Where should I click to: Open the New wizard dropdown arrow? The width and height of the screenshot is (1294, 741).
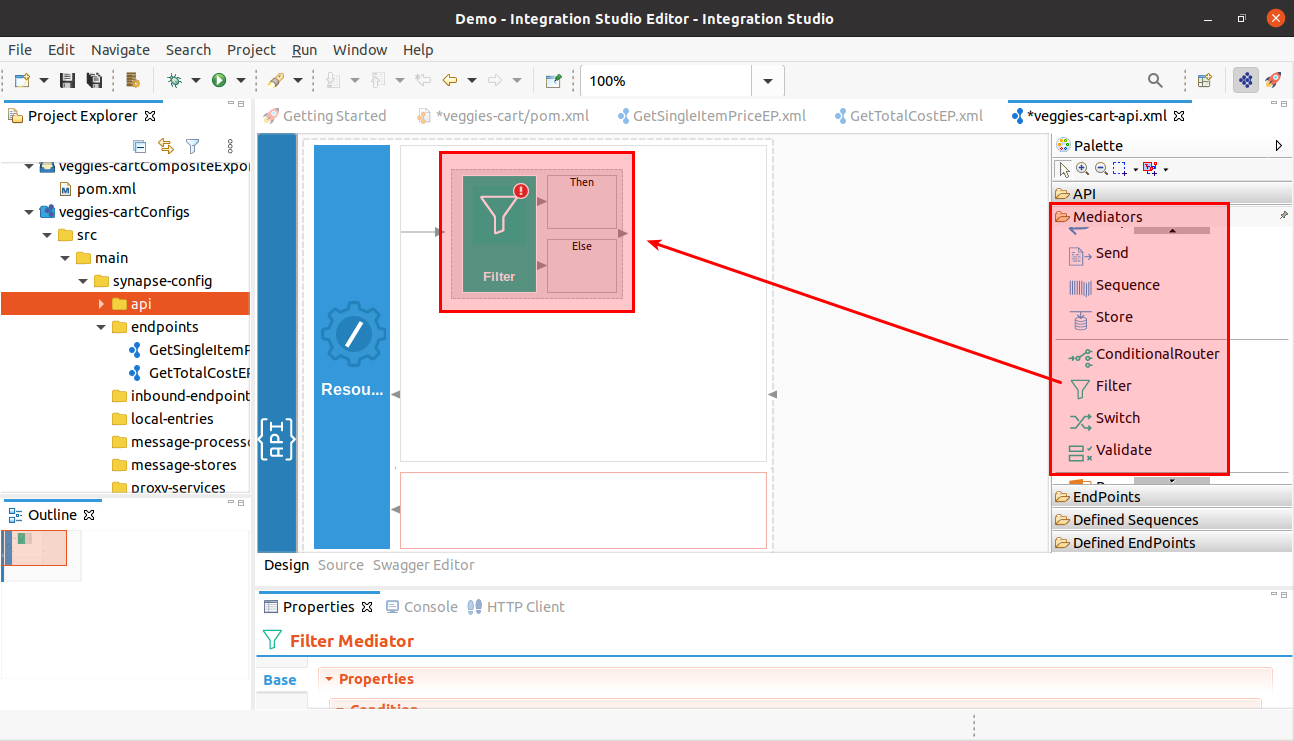tap(42, 80)
